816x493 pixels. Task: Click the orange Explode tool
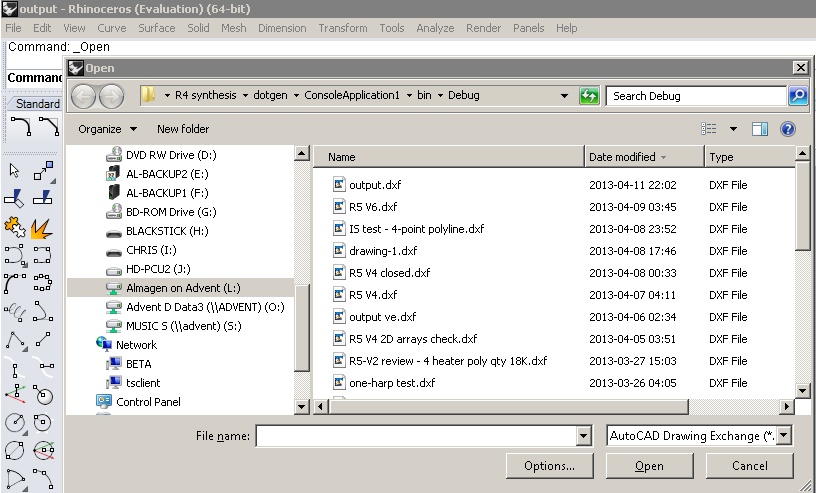(43, 227)
